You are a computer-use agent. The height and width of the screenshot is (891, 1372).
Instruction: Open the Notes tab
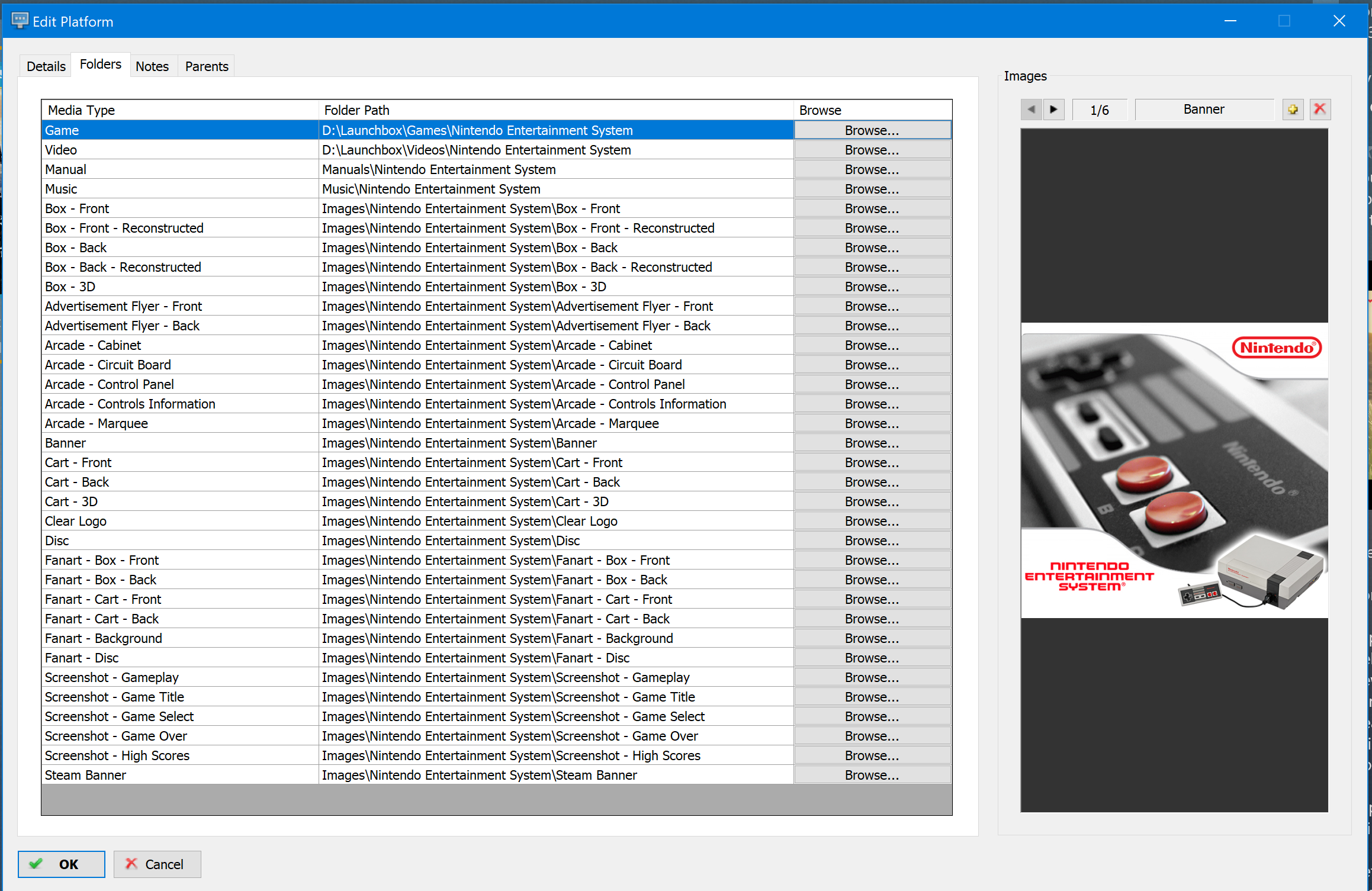(152, 66)
